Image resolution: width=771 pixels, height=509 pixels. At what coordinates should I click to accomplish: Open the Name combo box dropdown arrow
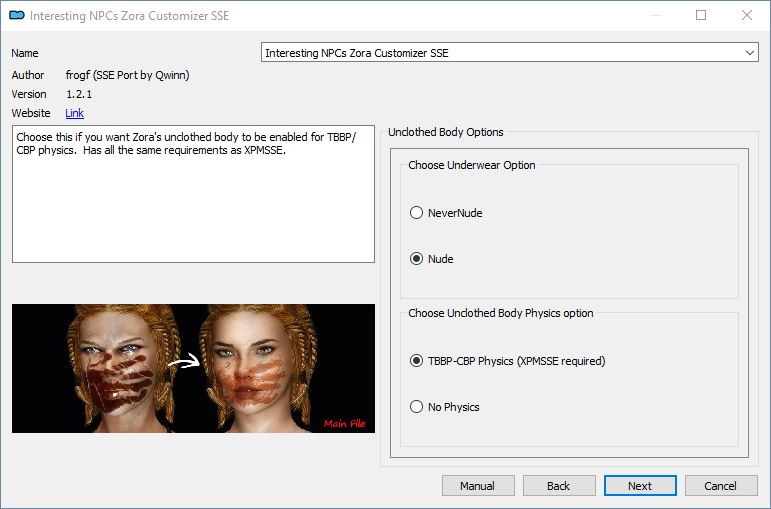[749, 53]
